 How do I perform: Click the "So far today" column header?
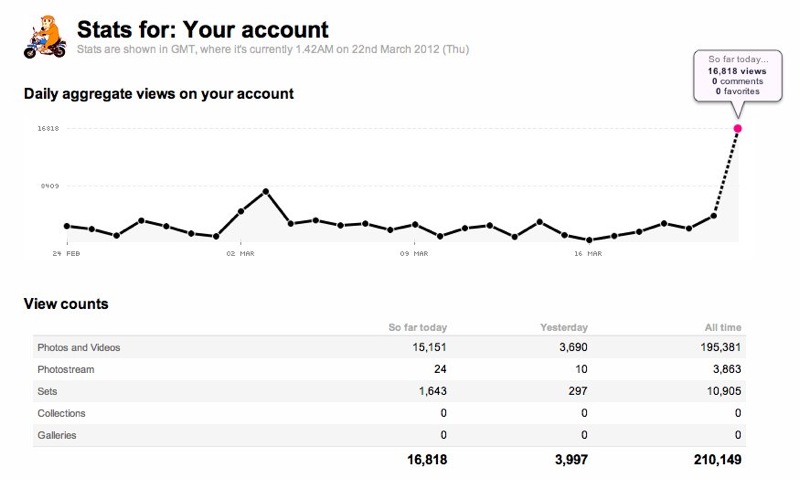tap(417, 327)
